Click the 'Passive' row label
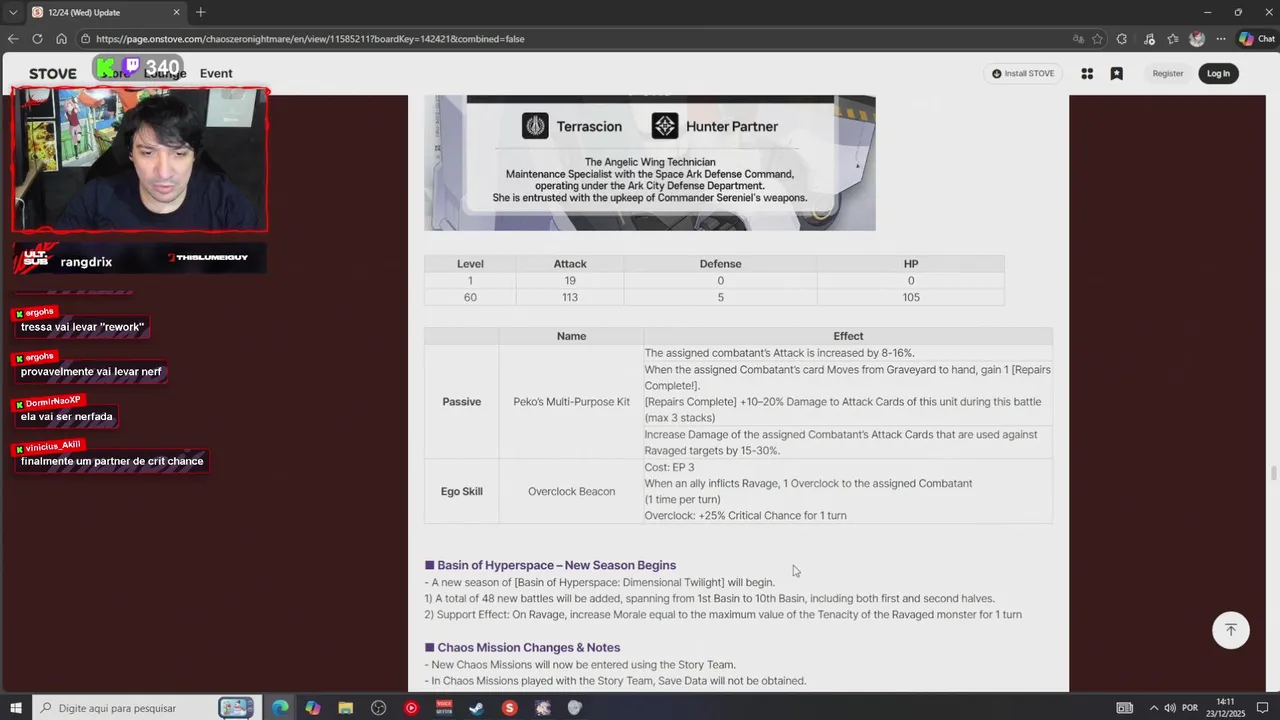The image size is (1280, 720). tap(462, 402)
